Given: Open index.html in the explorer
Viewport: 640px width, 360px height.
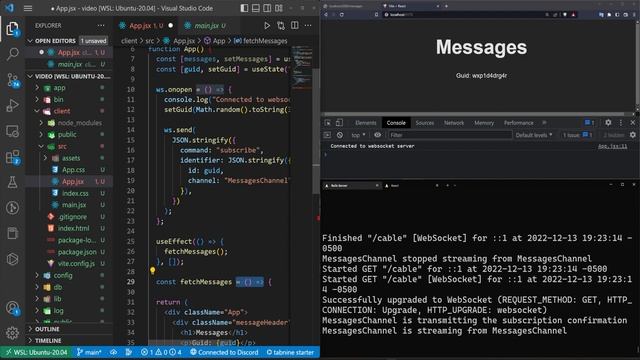Looking at the screenshot, I should click(x=73, y=228).
